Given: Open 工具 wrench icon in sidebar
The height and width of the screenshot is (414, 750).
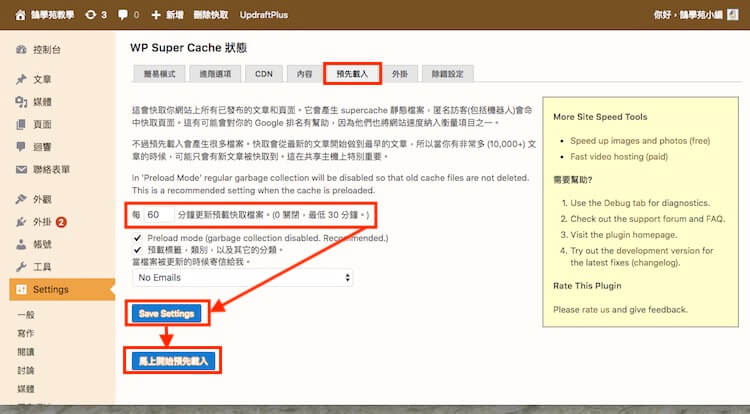Looking at the screenshot, I should tap(21, 267).
